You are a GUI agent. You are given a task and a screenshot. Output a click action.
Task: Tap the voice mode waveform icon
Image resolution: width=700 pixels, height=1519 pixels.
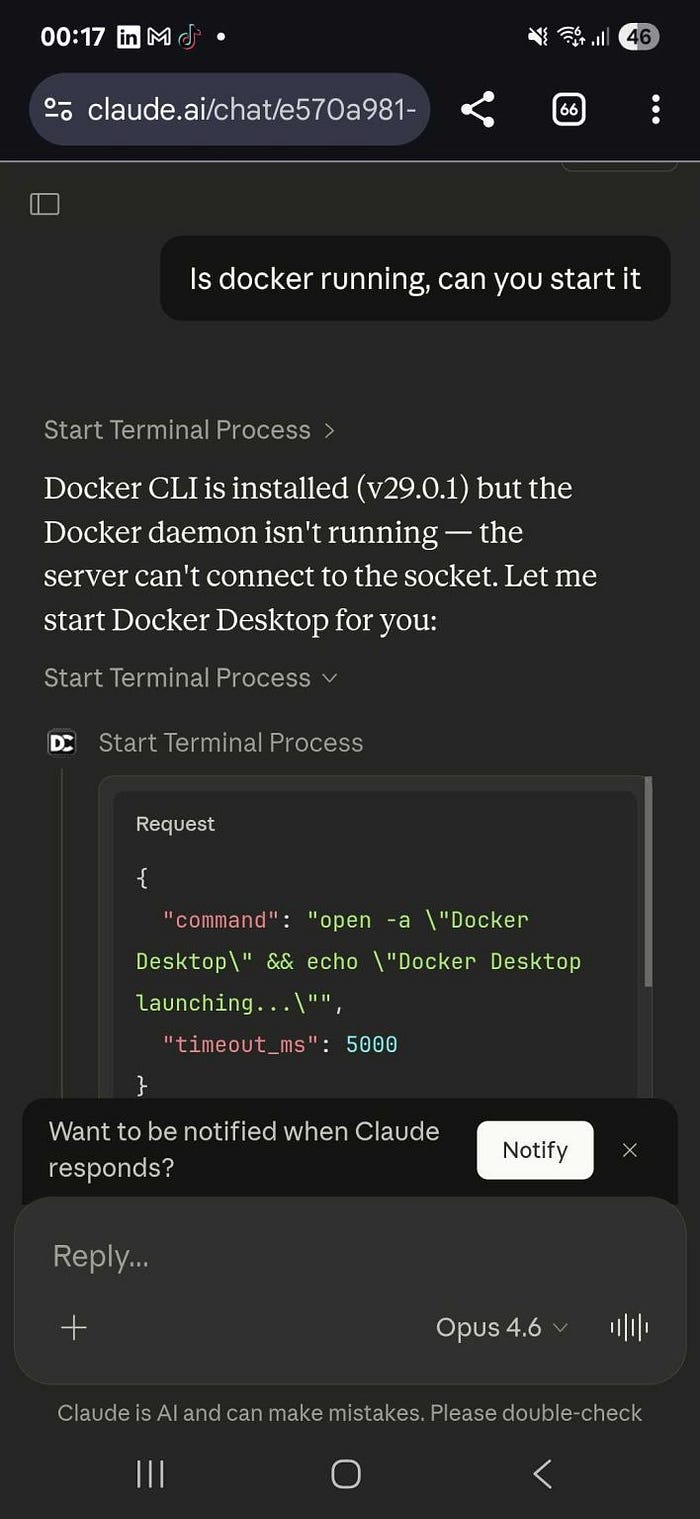(629, 1327)
